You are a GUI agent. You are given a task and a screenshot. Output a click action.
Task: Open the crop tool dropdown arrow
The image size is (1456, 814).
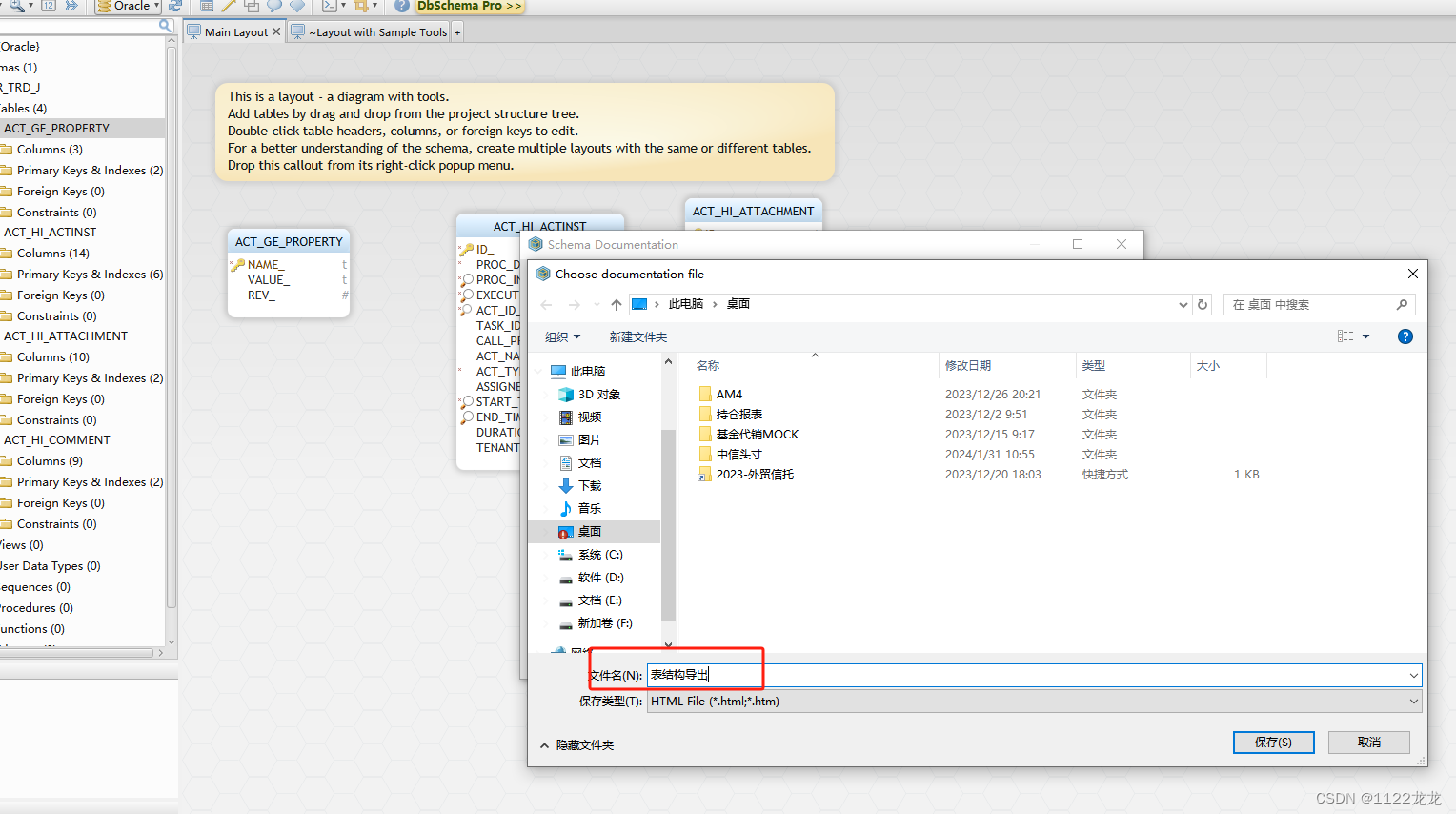click(x=375, y=6)
